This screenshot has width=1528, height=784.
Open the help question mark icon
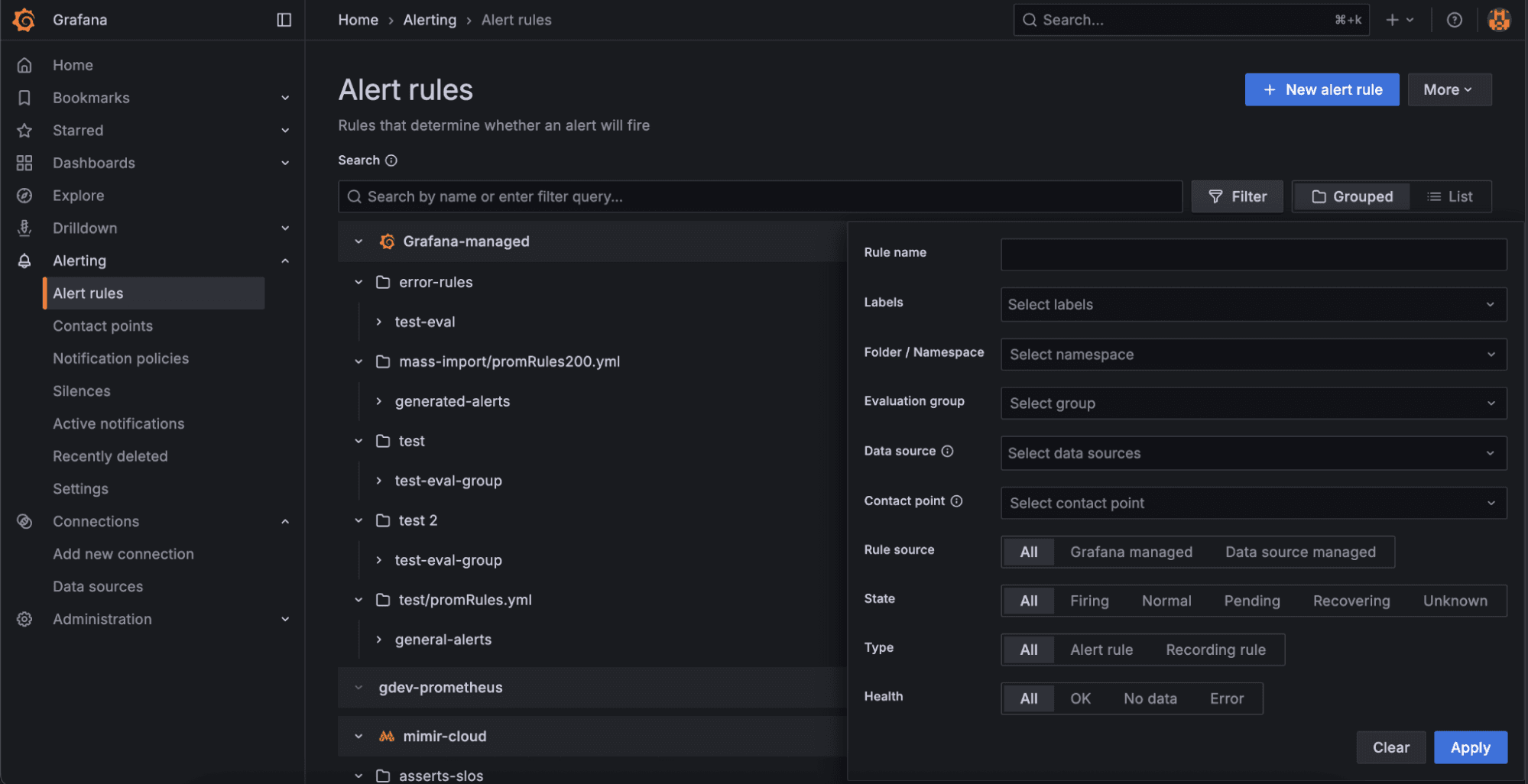1454,20
